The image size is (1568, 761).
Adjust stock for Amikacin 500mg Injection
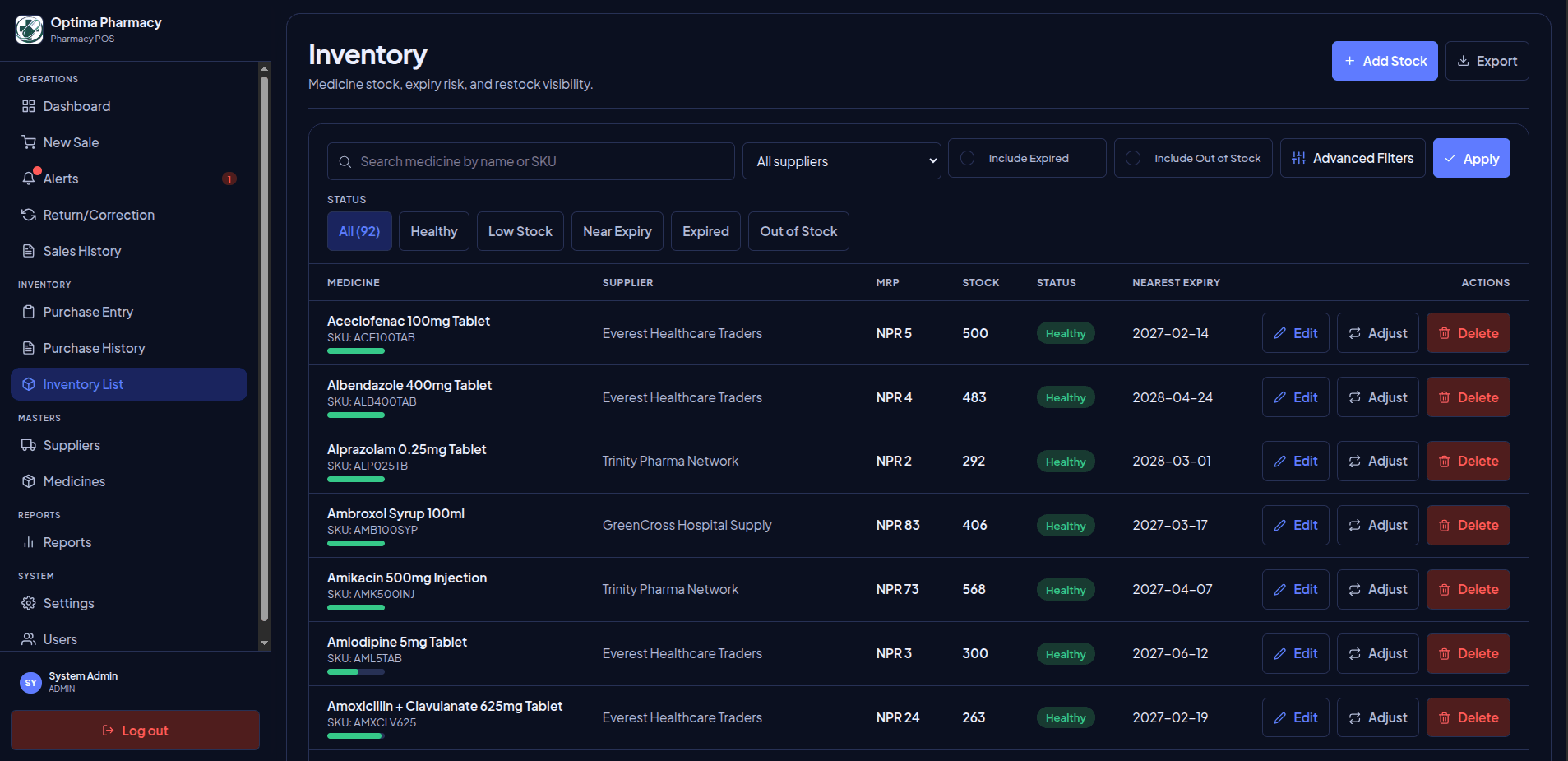(x=1377, y=589)
